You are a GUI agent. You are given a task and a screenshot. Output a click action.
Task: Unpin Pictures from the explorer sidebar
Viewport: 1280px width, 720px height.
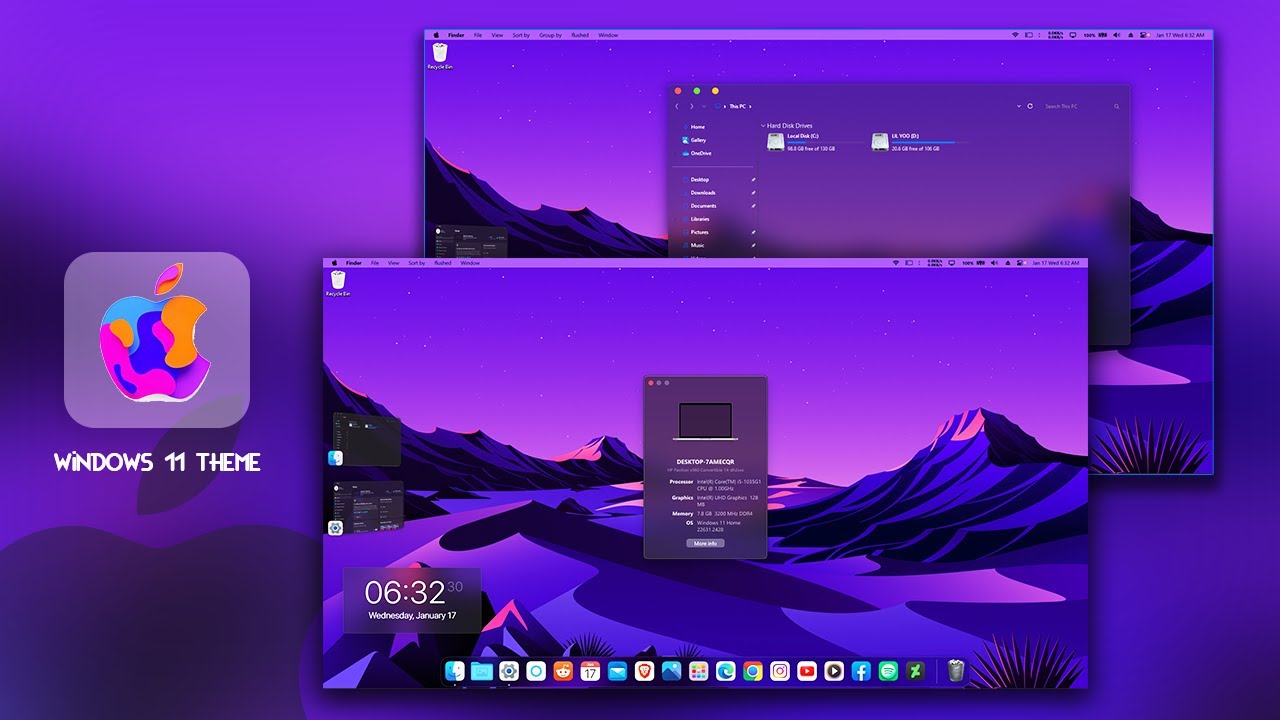[753, 232]
